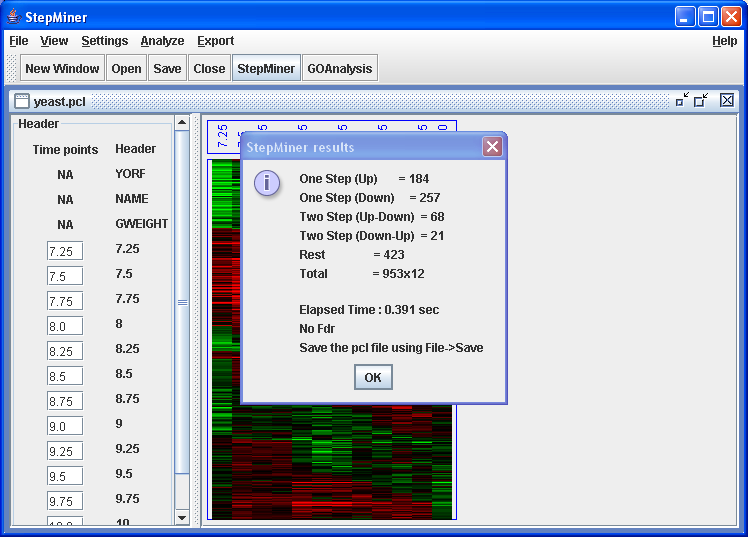The height and width of the screenshot is (537, 748).
Task: Click the 9.25 time point field
Action: (x=65, y=451)
